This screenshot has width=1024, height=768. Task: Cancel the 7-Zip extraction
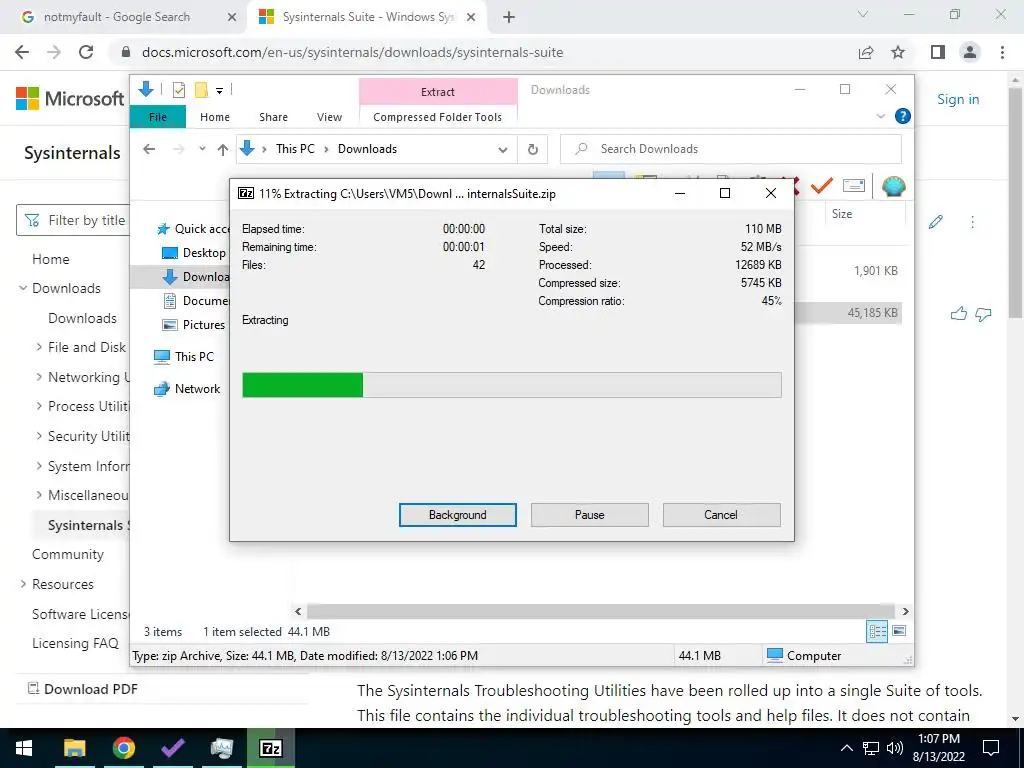coord(721,515)
